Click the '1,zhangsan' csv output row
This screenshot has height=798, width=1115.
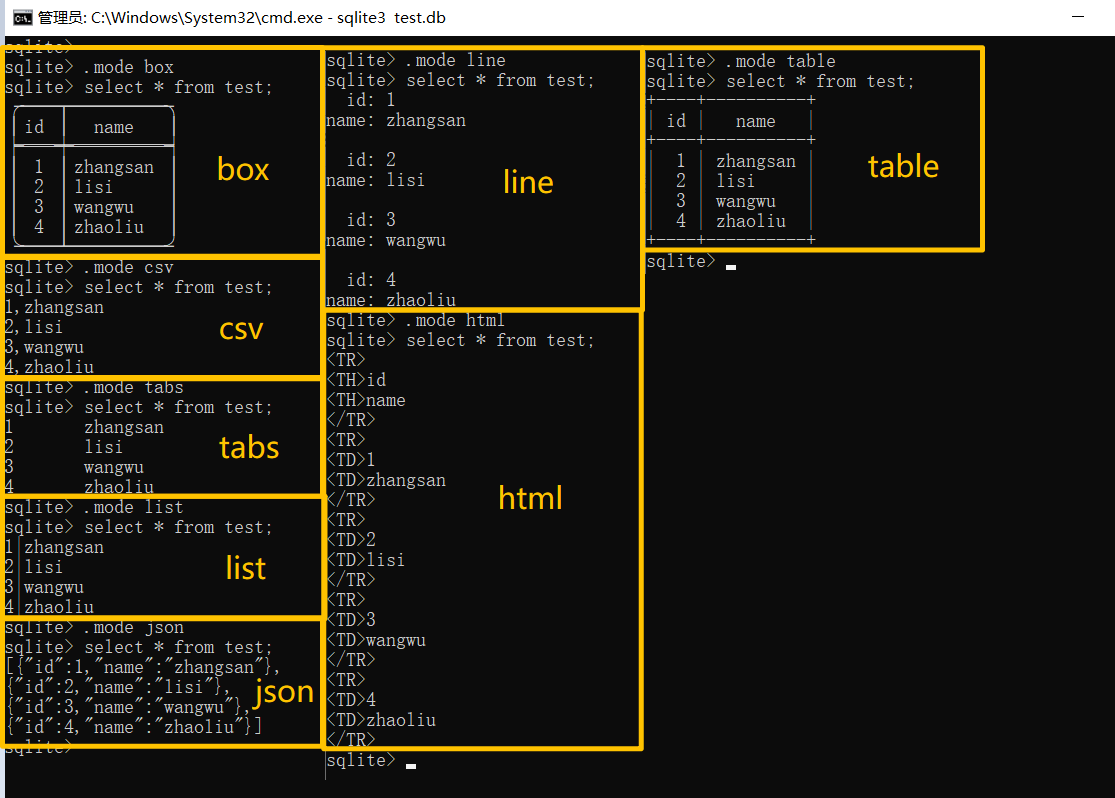pyautogui.click(x=54, y=307)
